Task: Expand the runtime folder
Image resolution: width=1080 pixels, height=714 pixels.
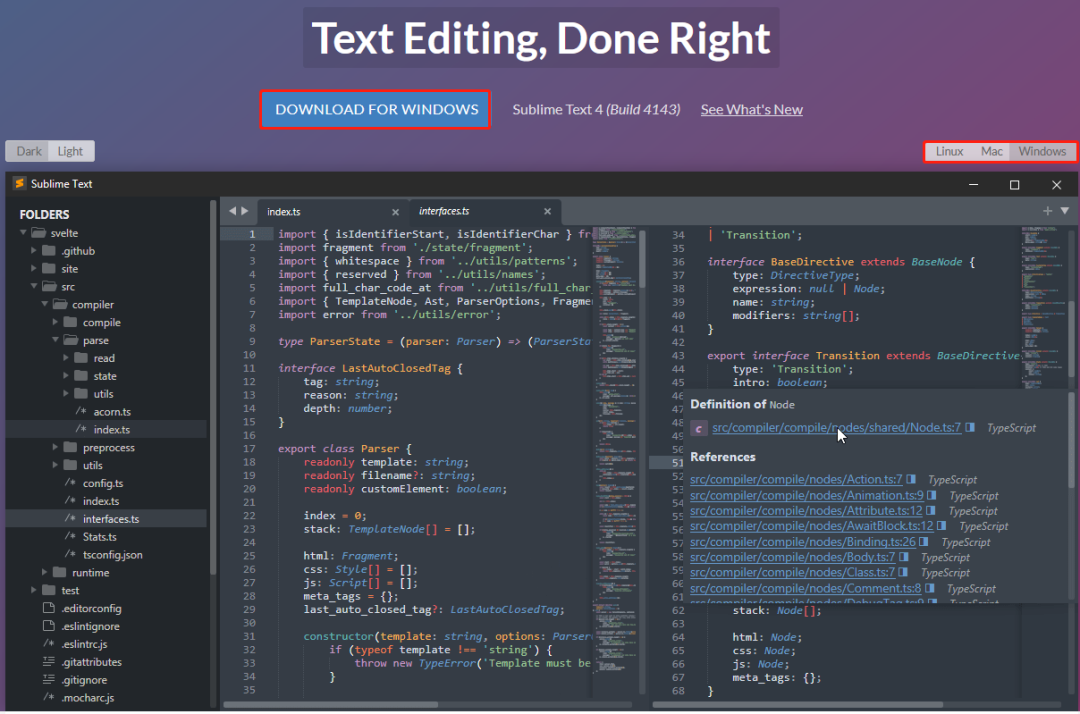Action: click(45, 572)
